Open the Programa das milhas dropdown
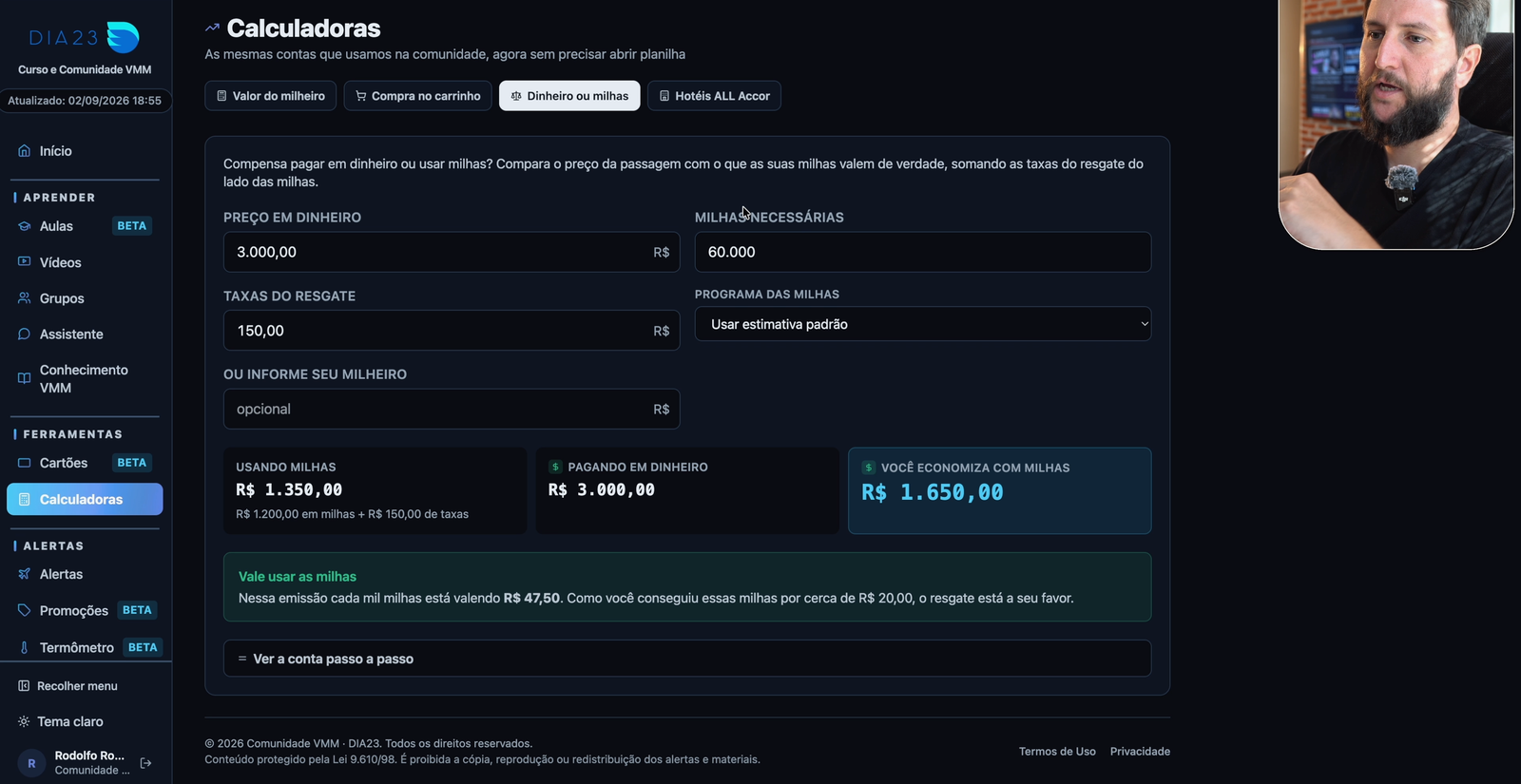The height and width of the screenshot is (784, 1521). 923,324
